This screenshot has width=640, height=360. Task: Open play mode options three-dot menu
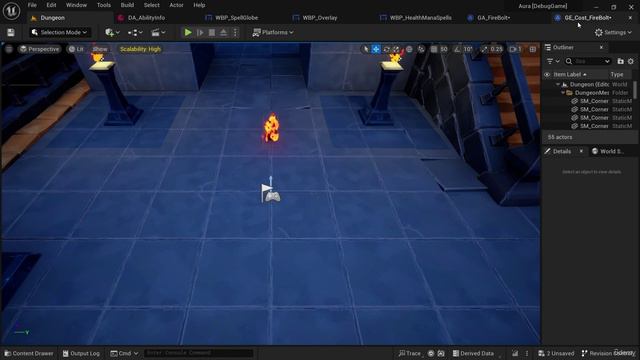click(235, 32)
